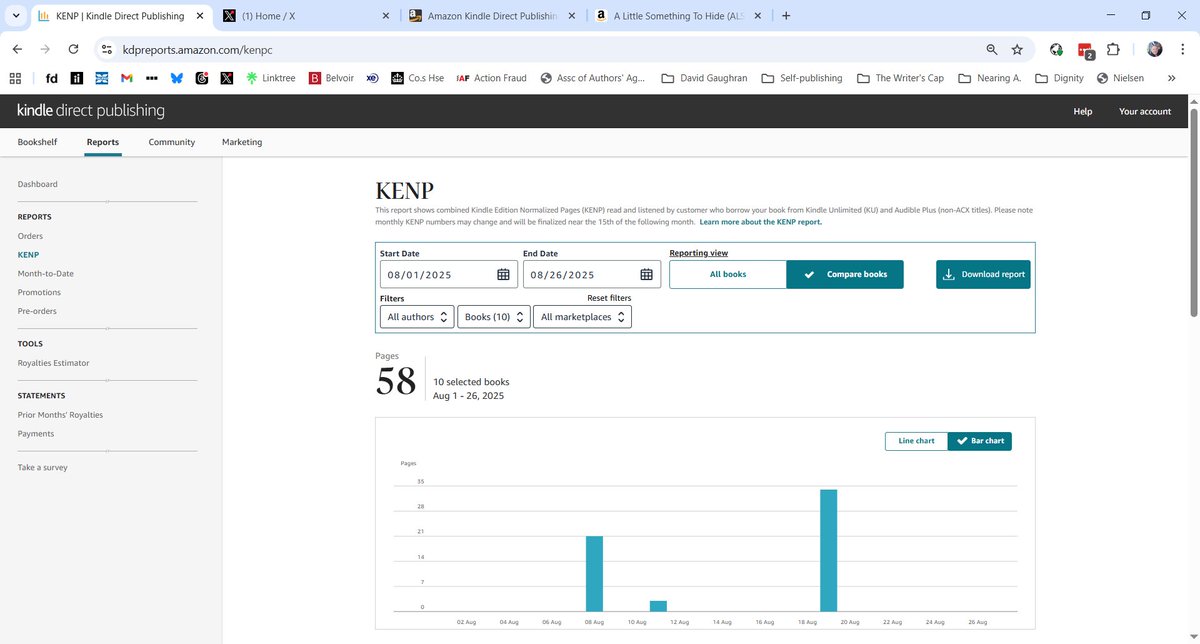1200x644 pixels.
Task: Open the Help link in header
Action: point(1083,111)
